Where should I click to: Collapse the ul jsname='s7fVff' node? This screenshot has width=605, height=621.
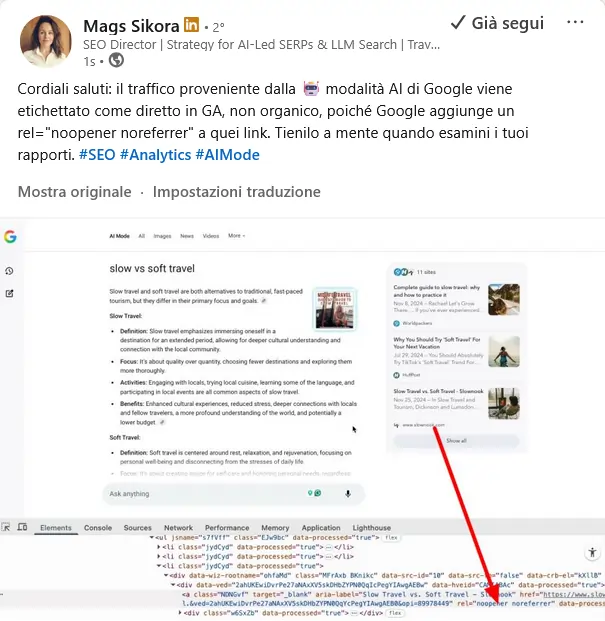(152, 538)
